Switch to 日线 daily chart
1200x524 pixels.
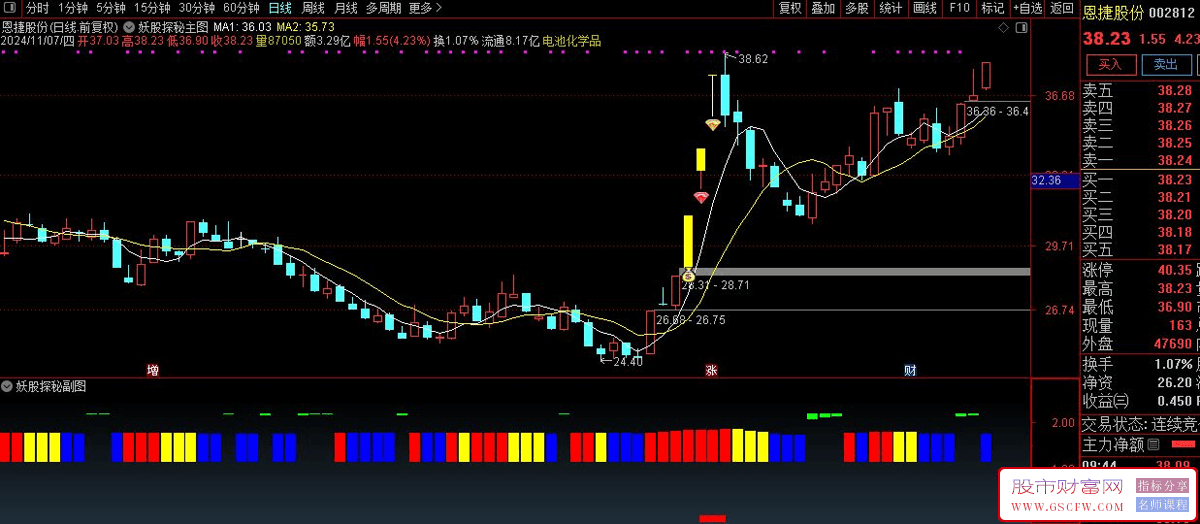tap(280, 8)
